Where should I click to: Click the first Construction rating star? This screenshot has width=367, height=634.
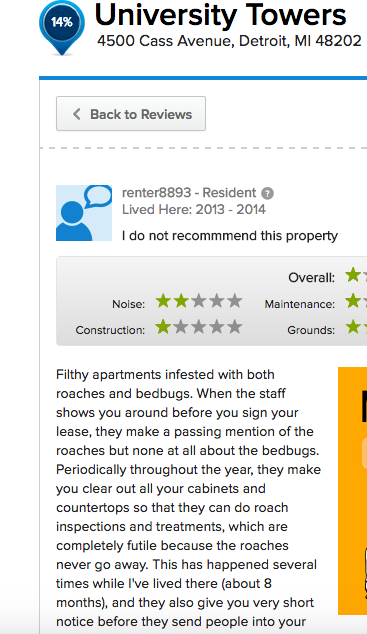(x=163, y=327)
